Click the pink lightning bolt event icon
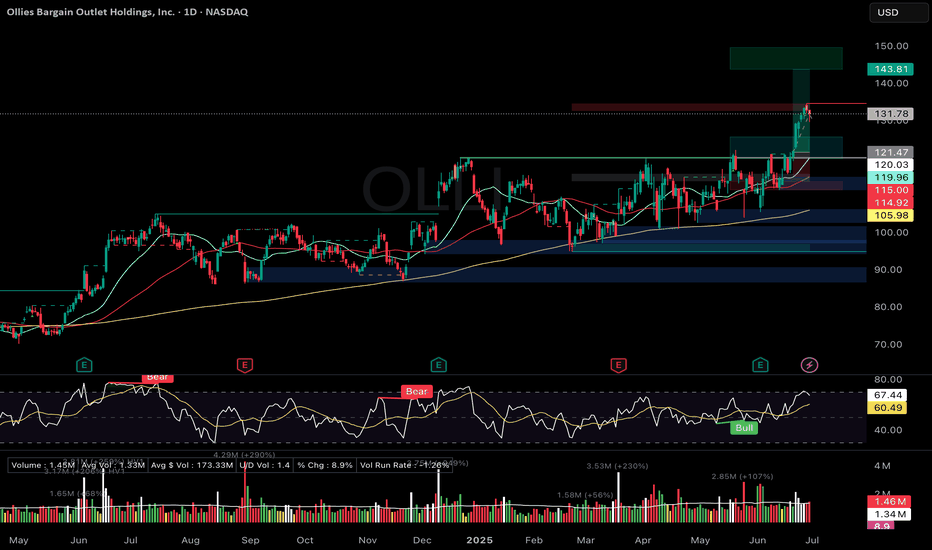932x550 pixels. [809, 365]
